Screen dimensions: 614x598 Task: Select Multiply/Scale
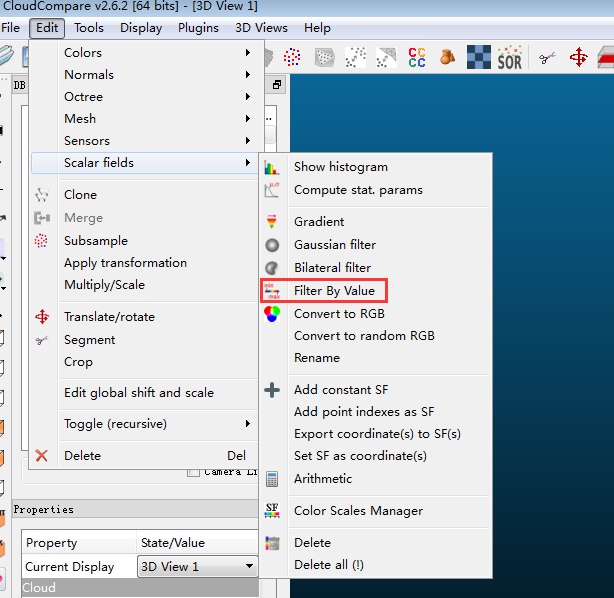[105, 285]
